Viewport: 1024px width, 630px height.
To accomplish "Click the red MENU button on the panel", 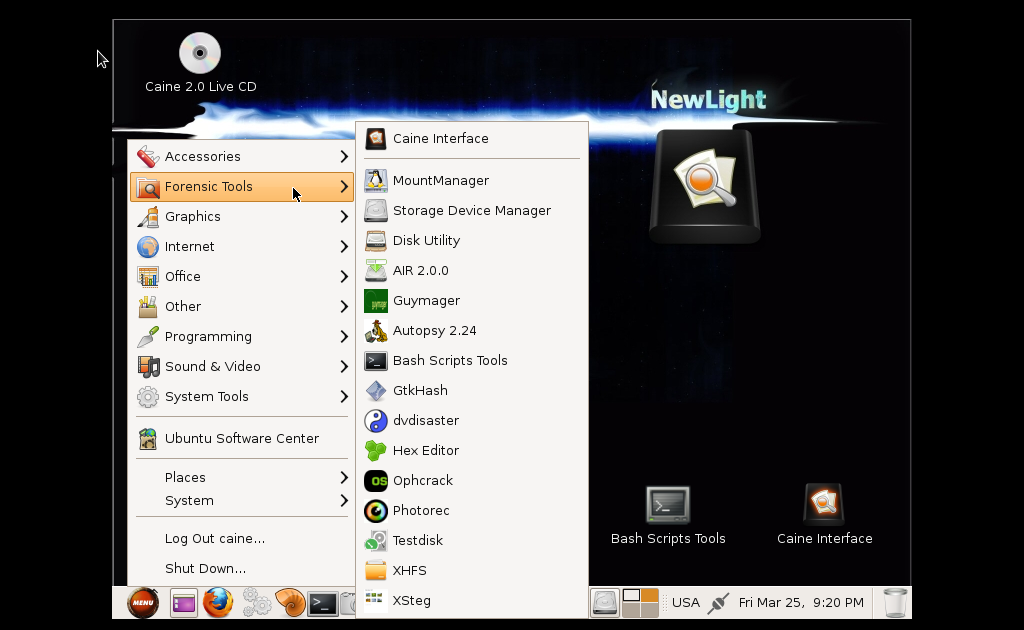I will 143,603.
